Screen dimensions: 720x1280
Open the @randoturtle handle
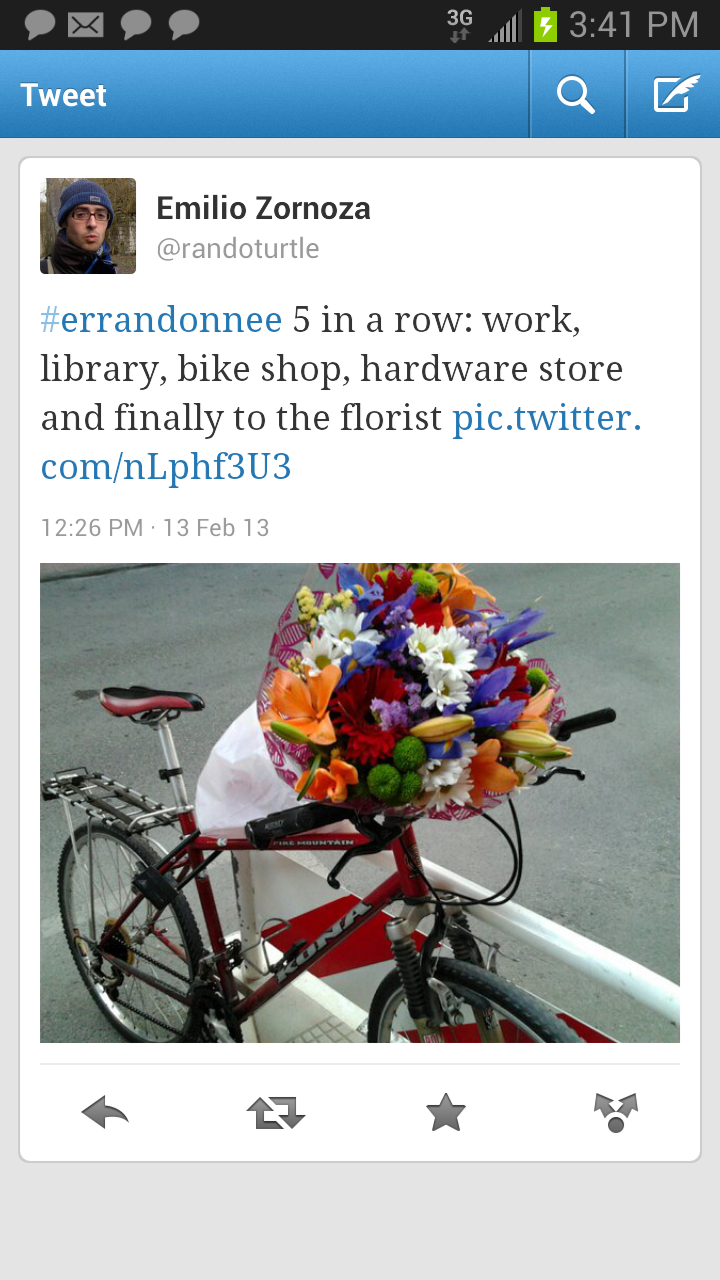pos(238,248)
